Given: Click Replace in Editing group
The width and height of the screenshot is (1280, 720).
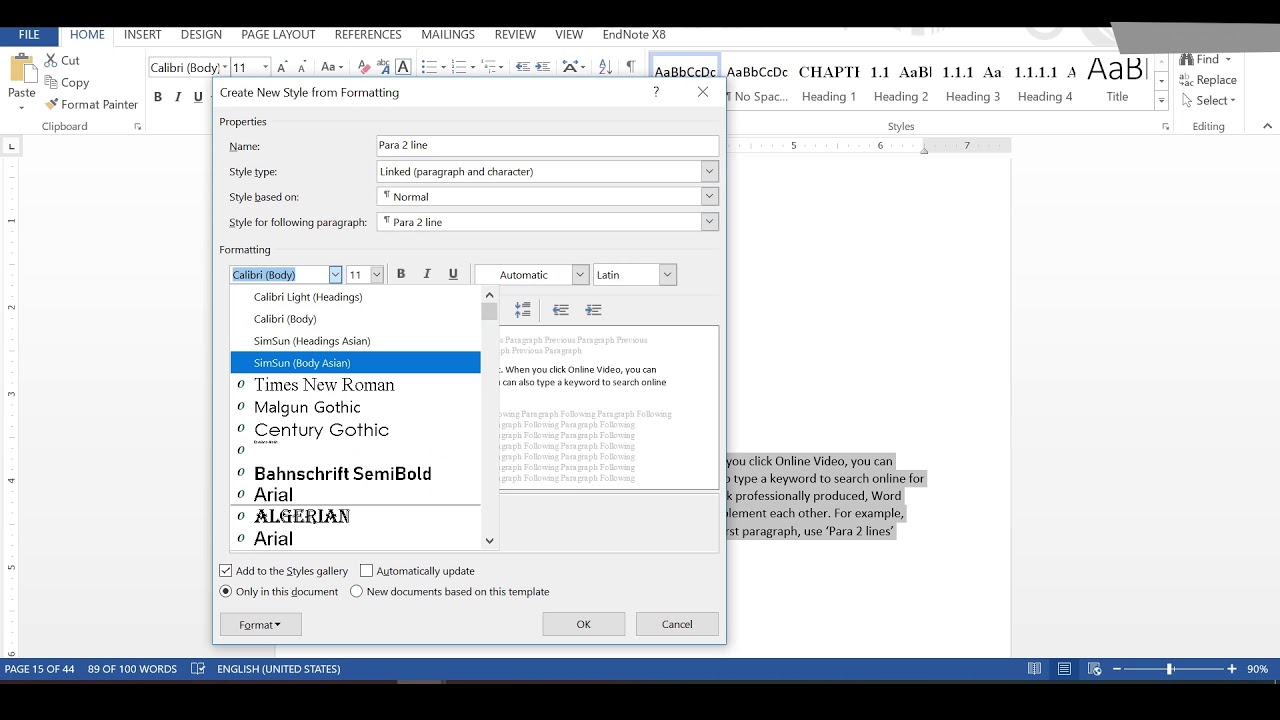Looking at the screenshot, I should pos(1208,80).
